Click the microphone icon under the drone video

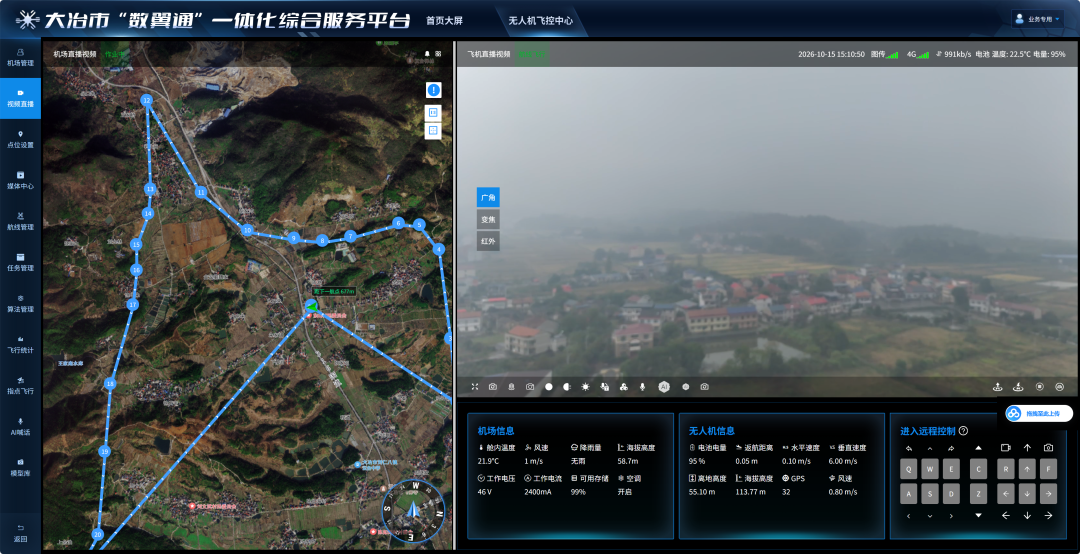pyautogui.click(x=643, y=387)
